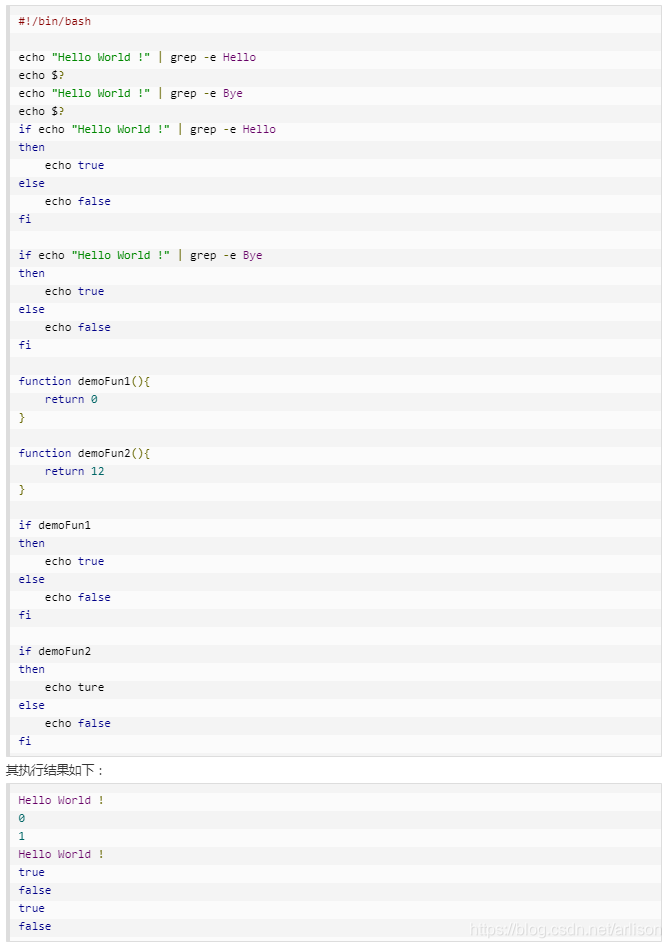Click the '#!/bin/bash' shebang line
This screenshot has height=948, width=671.
54,21
